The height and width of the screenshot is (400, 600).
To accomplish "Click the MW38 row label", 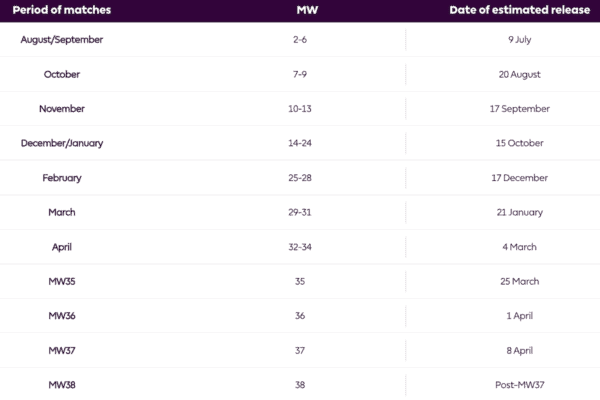I will (62, 385).
